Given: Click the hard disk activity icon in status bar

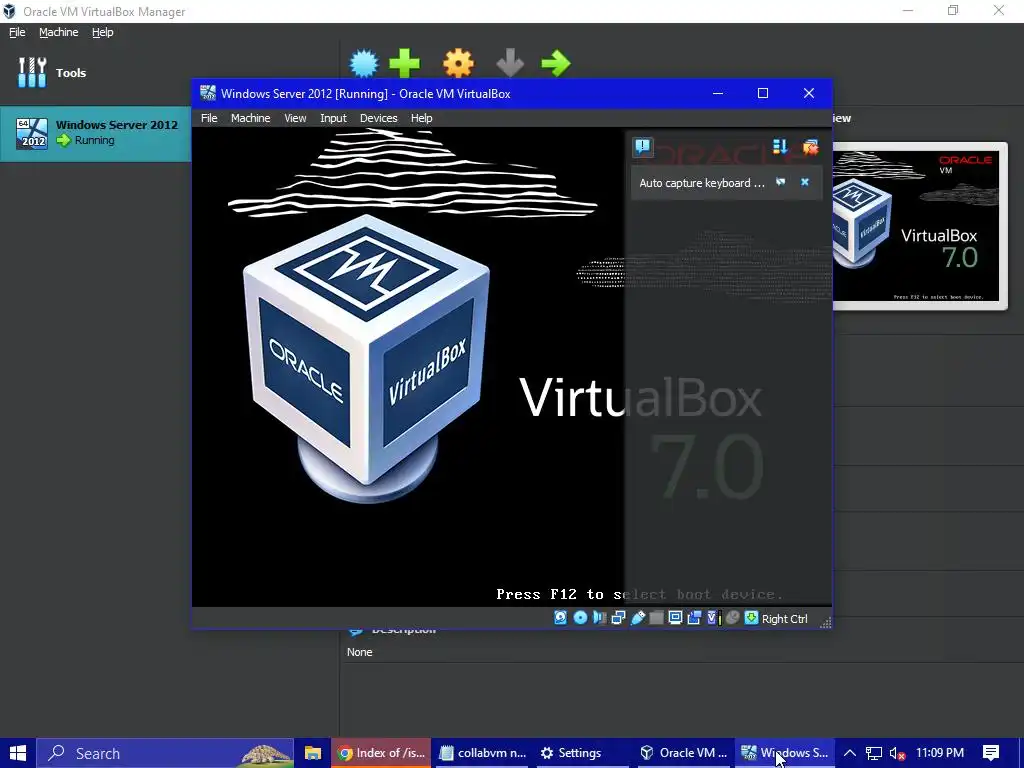Looking at the screenshot, I should (x=560, y=618).
